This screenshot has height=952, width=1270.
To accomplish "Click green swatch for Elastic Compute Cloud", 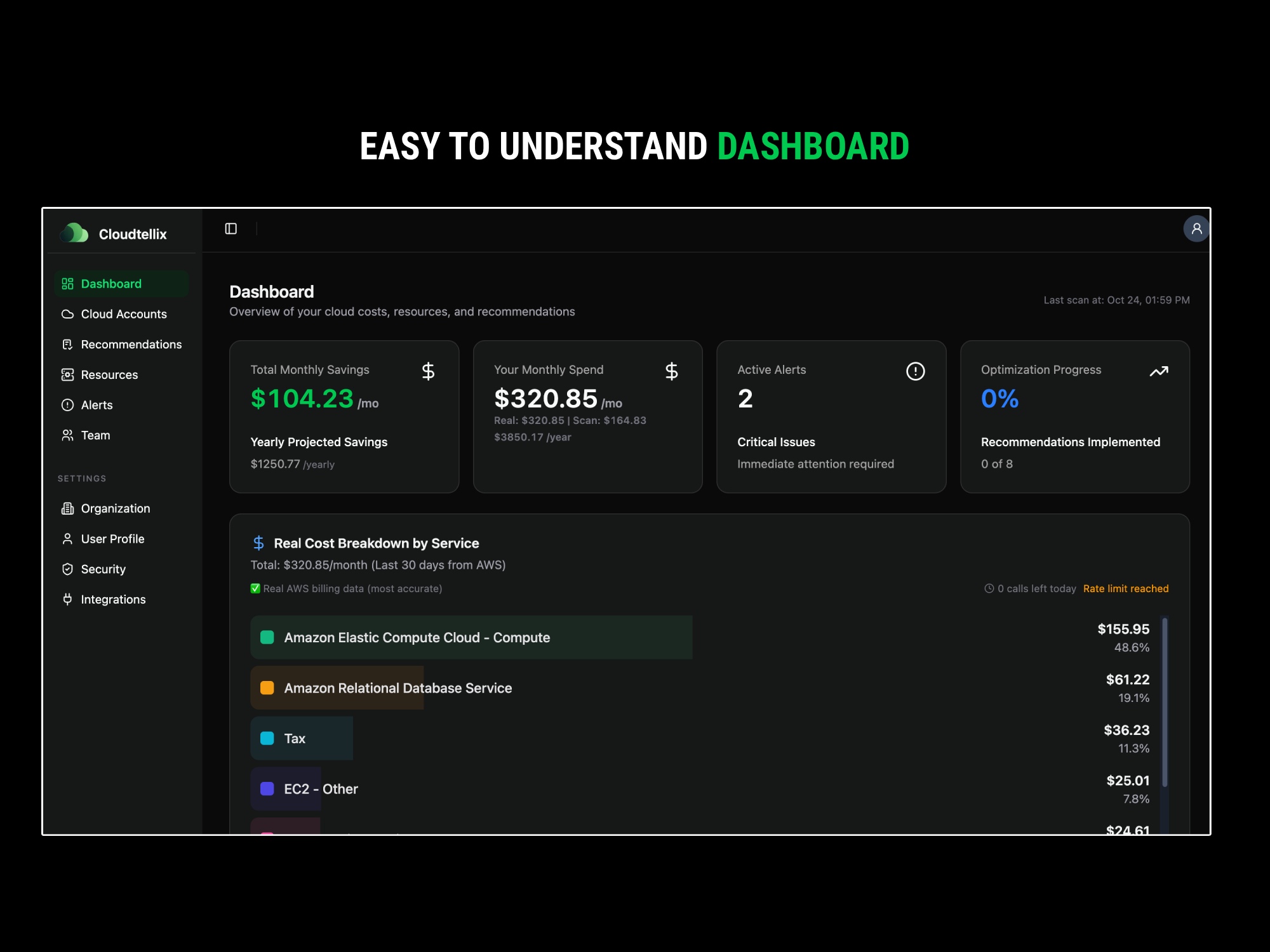I will click(267, 637).
